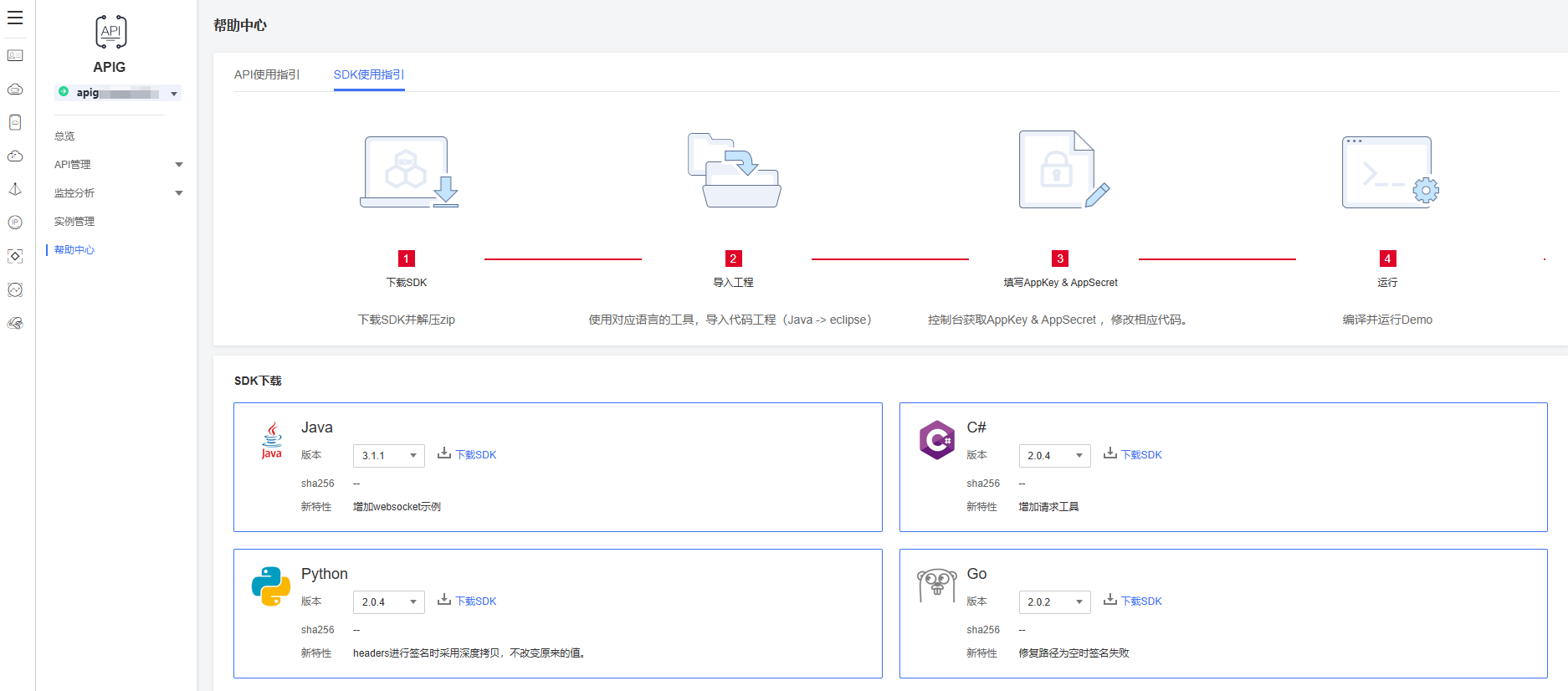1568x691 pixels.
Task: Click the Java card title
Action: pos(317,427)
